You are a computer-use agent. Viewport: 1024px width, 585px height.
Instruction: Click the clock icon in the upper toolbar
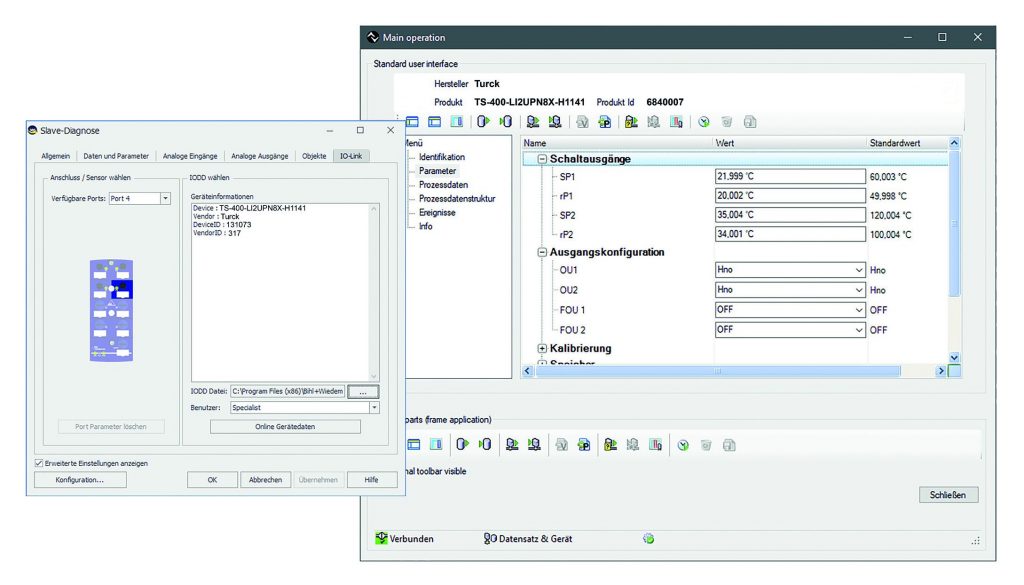point(704,122)
